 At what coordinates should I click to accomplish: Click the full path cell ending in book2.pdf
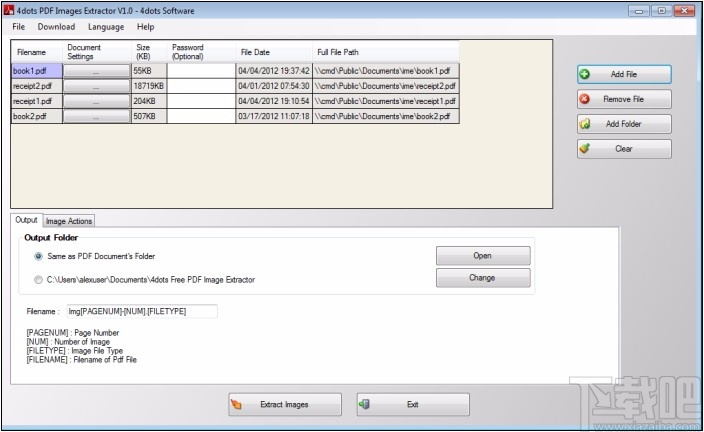(386, 116)
